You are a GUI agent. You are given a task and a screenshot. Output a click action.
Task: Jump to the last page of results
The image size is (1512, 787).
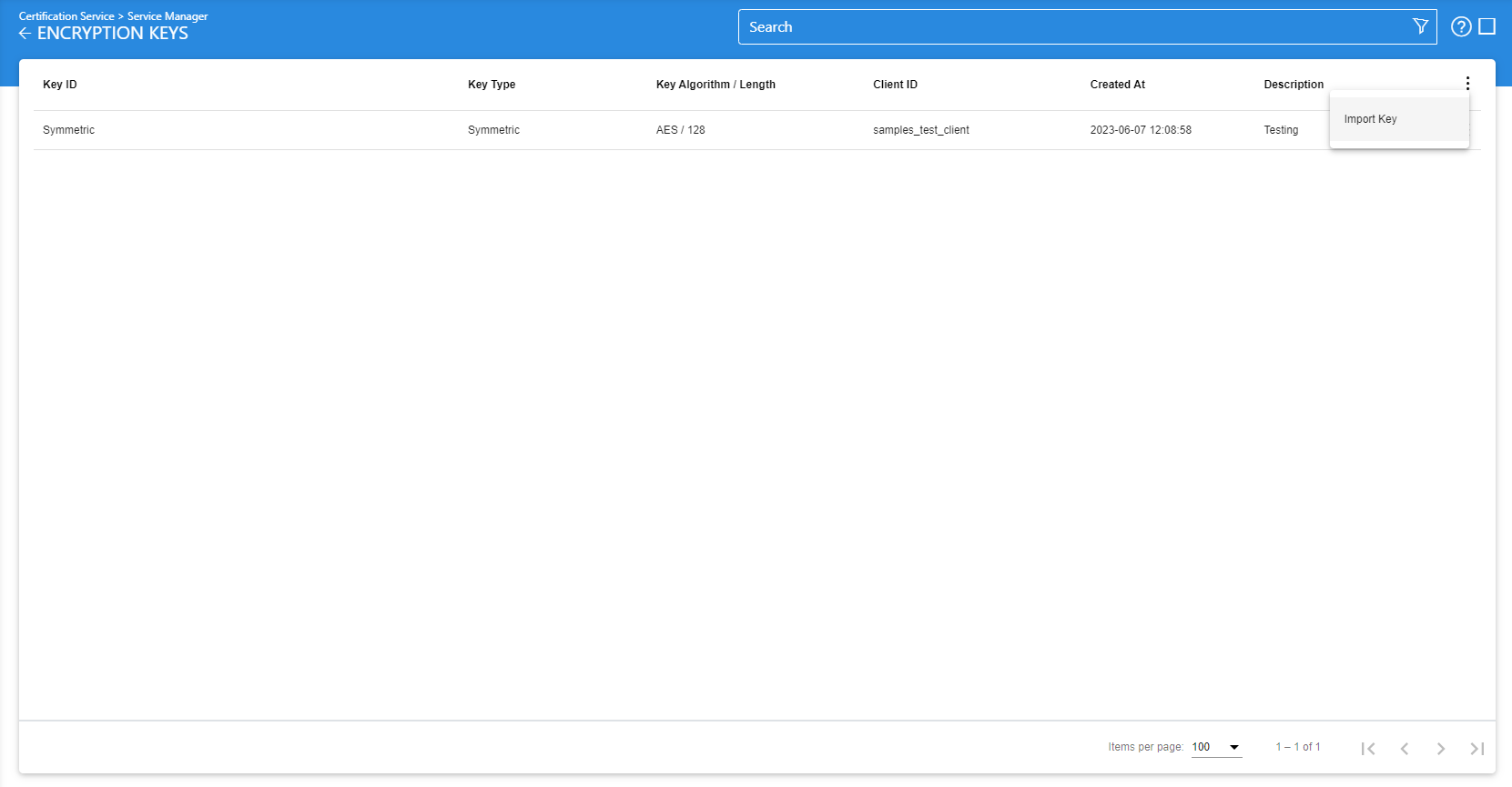tap(1476, 748)
